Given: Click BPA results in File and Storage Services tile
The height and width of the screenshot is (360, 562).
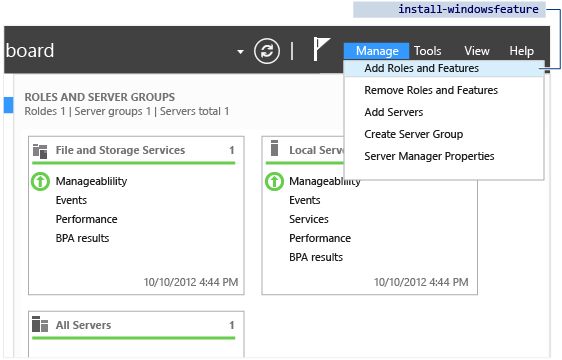Looking at the screenshot, I should (82, 238).
